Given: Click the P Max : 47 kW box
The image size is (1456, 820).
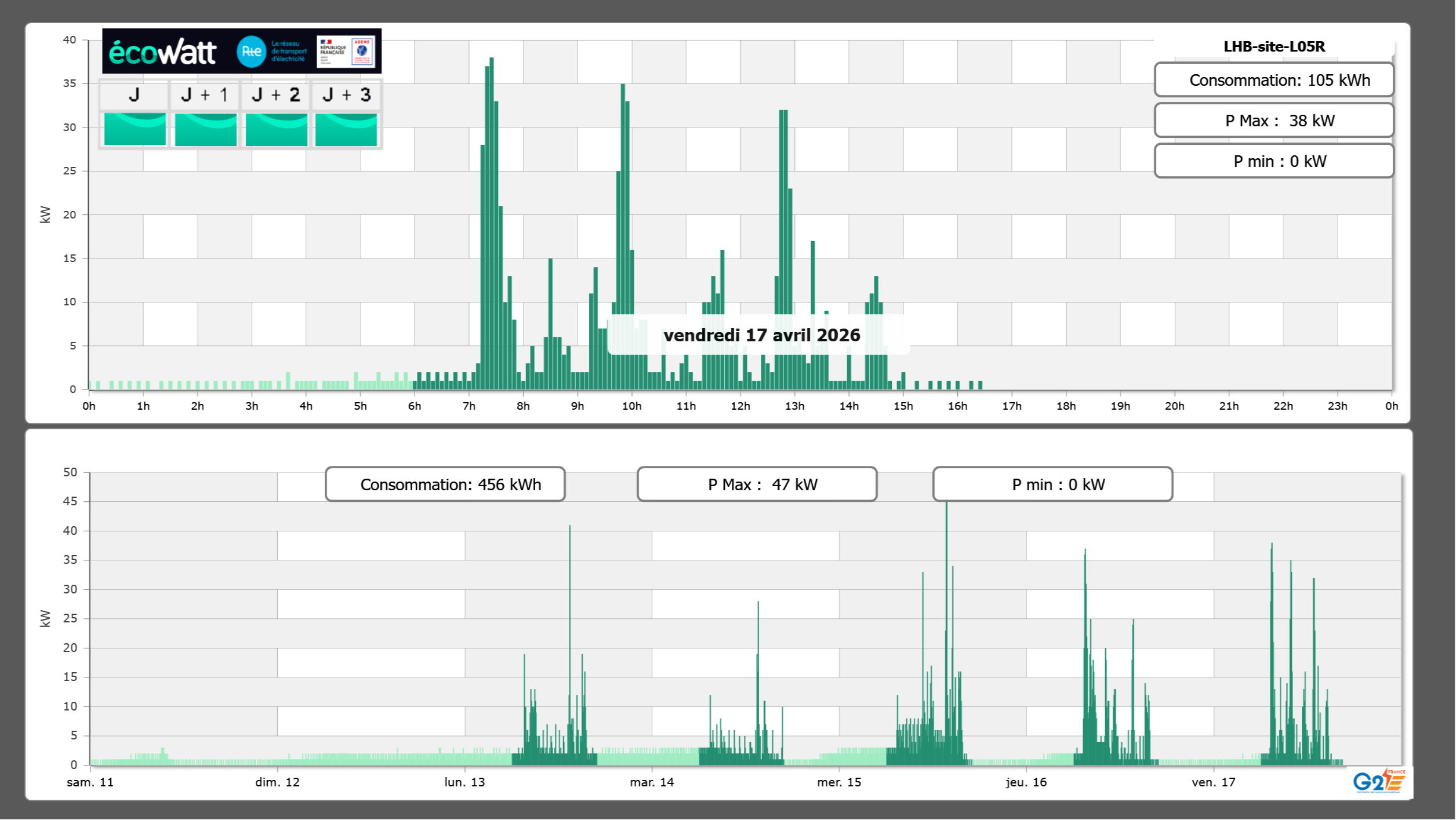Looking at the screenshot, I should pos(757,484).
